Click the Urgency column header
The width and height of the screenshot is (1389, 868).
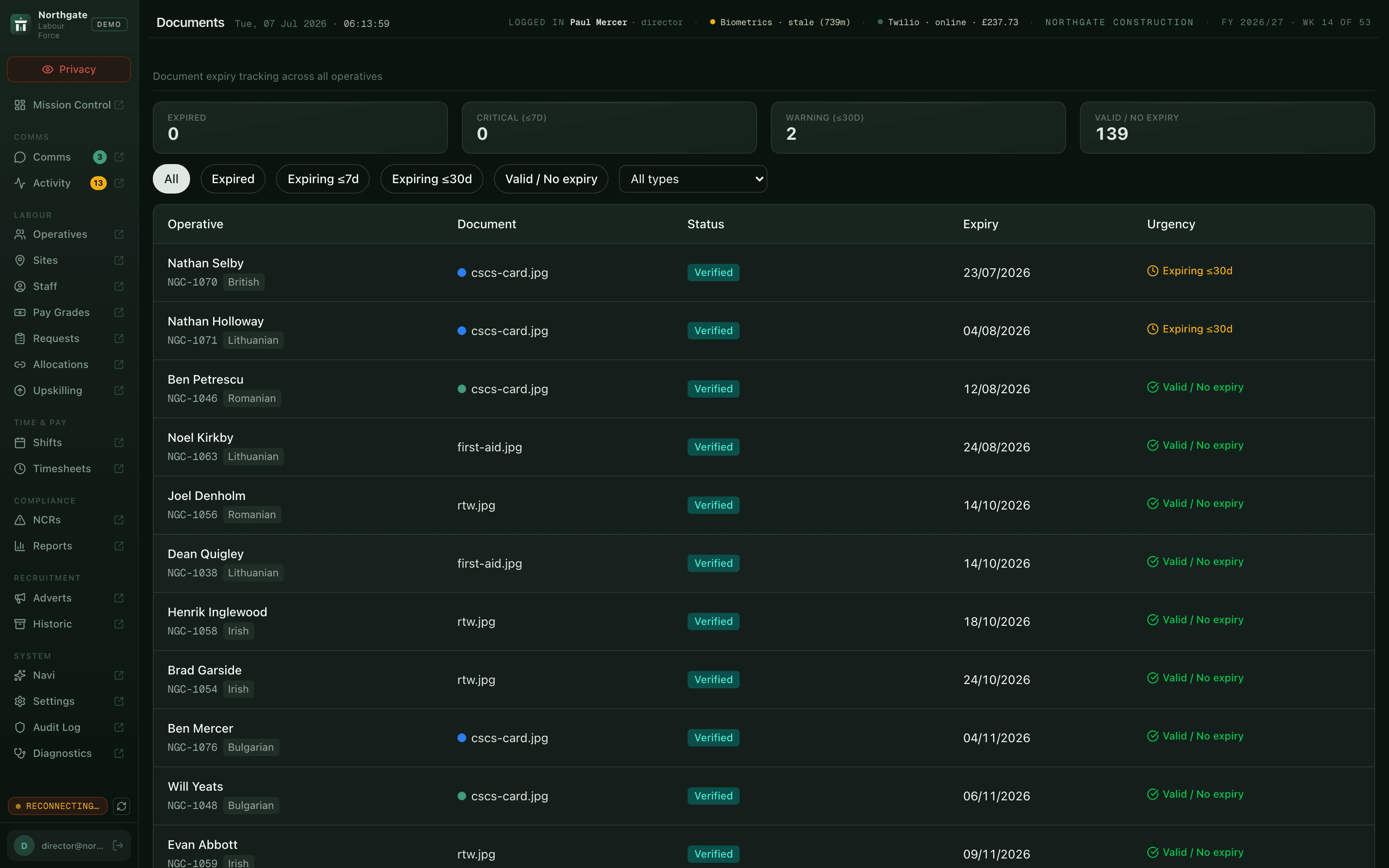[1171, 224]
